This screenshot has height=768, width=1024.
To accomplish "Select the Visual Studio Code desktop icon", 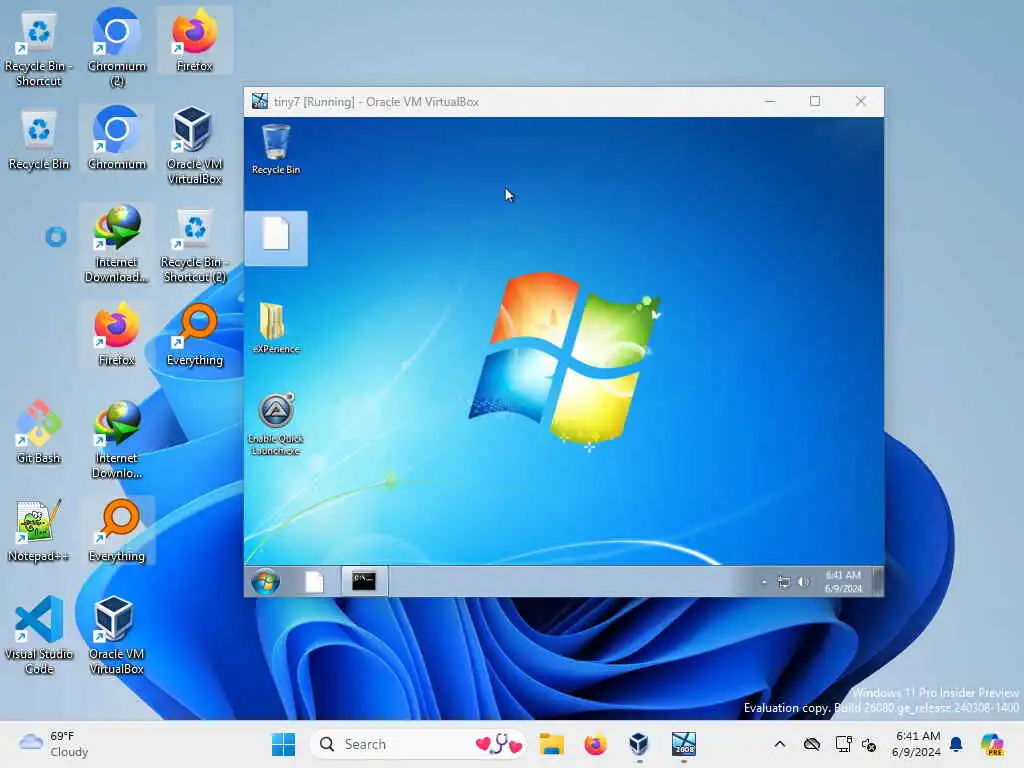I will click(x=39, y=636).
